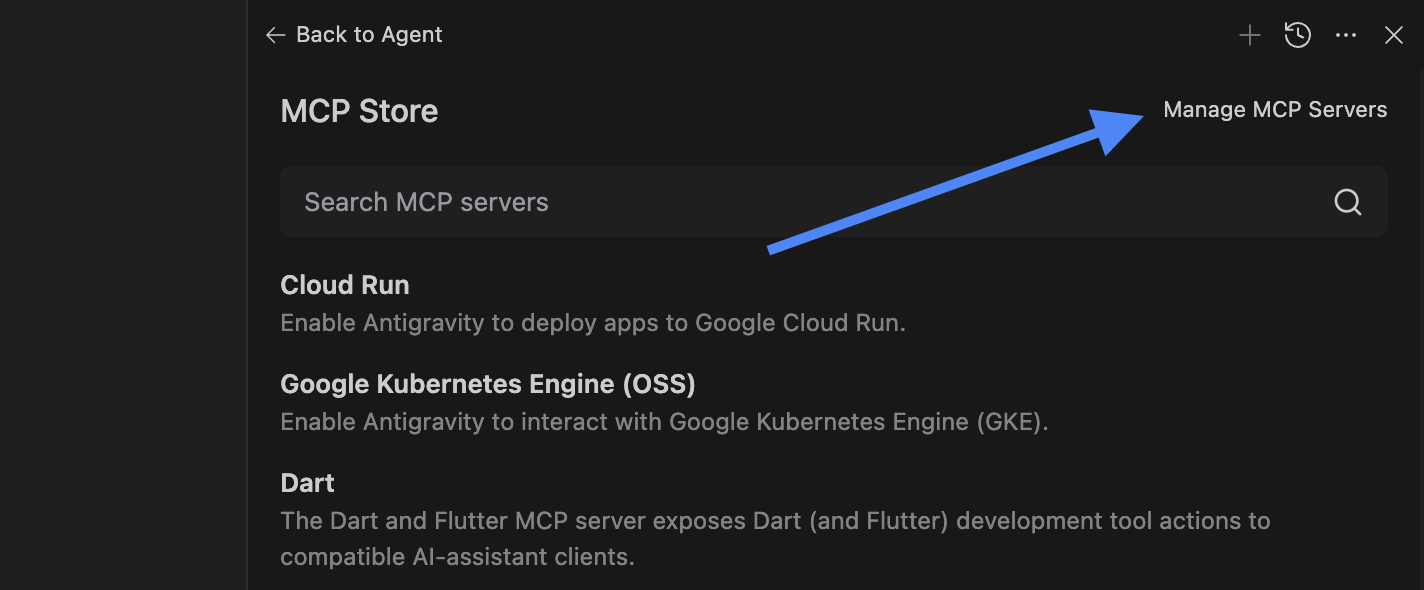Start a new conversation with plus icon
Screen dimensions: 1424x590
pos(1249,36)
